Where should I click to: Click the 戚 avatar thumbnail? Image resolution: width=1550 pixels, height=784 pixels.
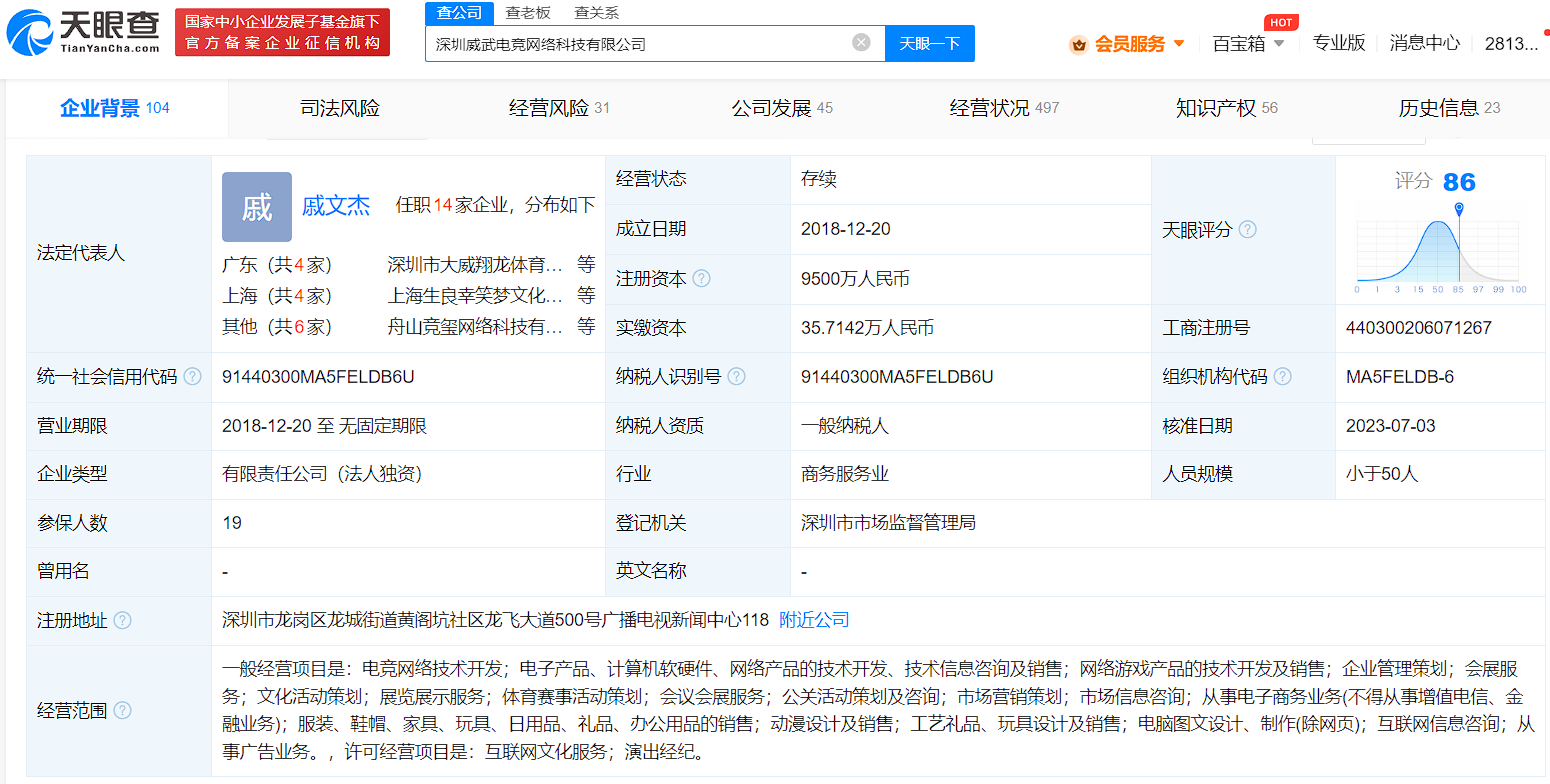257,207
